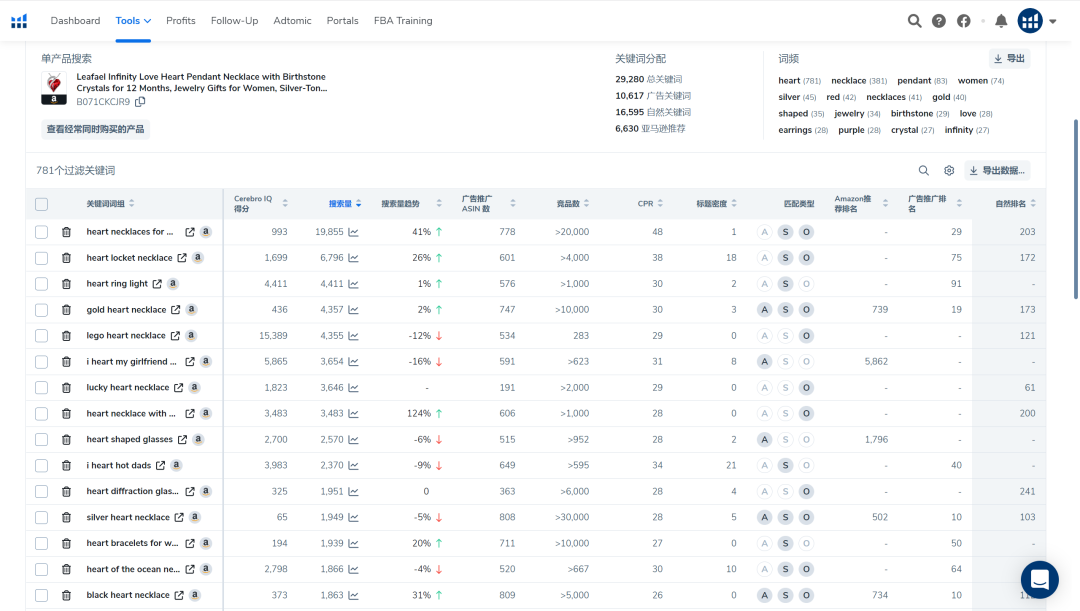Open Amazon search for black heart necklace
Image resolution: width=1080 pixels, height=611 pixels.
195,595
